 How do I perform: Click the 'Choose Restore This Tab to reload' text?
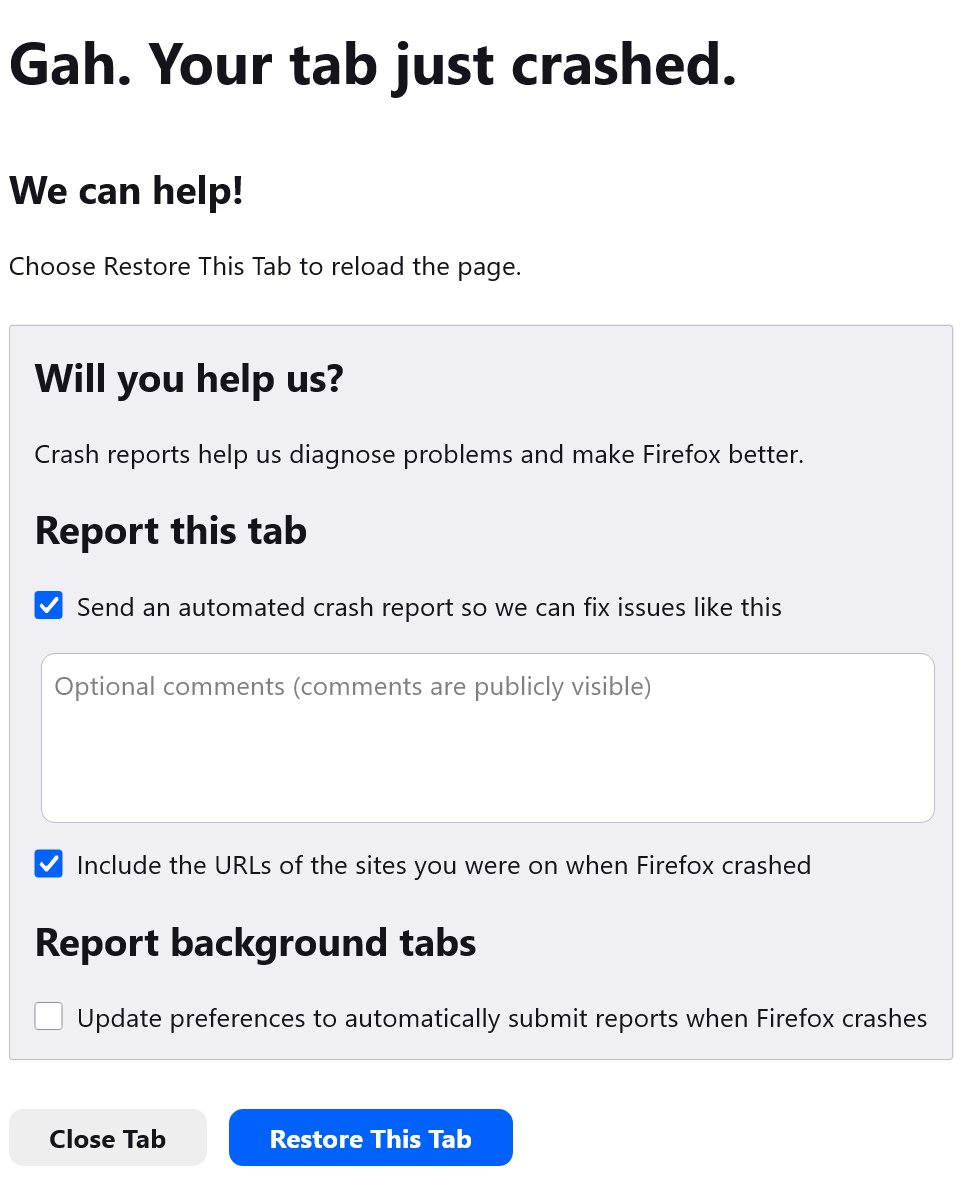tap(265, 267)
